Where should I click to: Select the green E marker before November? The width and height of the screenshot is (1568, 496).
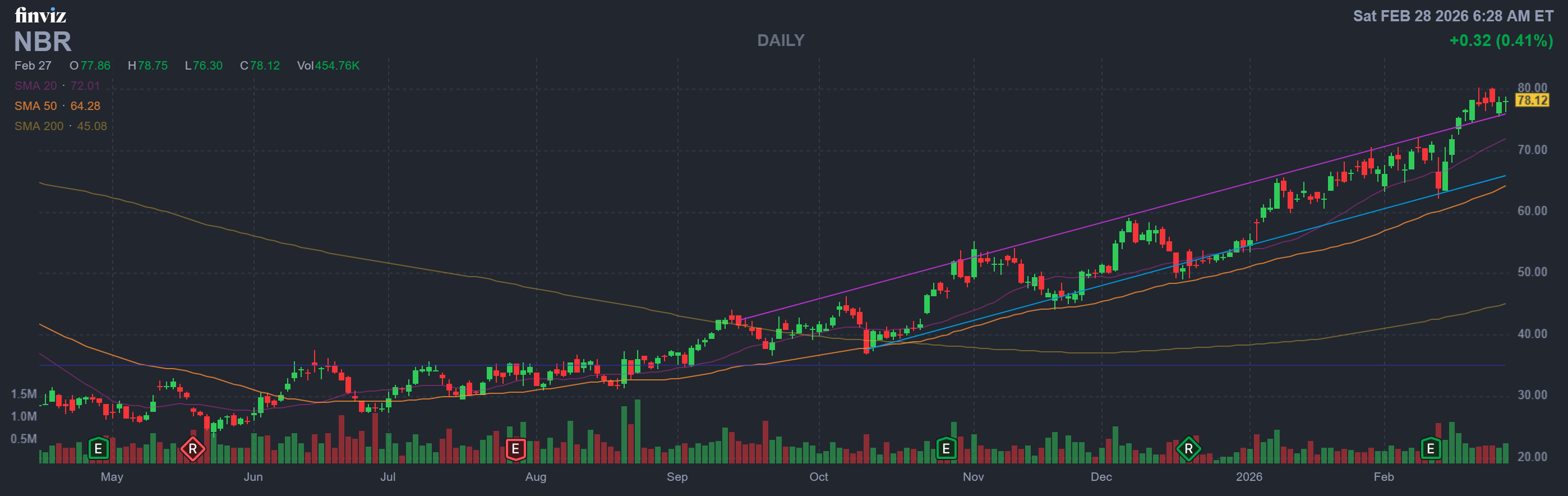[946, 449]
